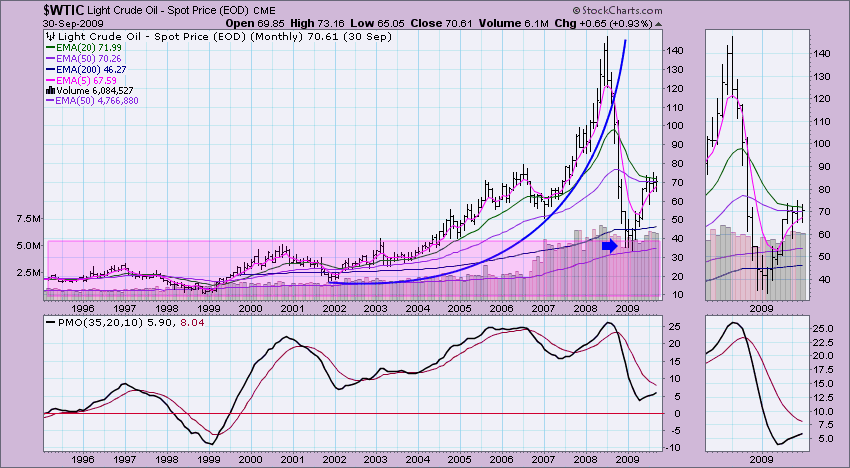Click the 2003 year label under price panel
The height and width of the screenshot is (468, 850).
[x=376, y=308]
